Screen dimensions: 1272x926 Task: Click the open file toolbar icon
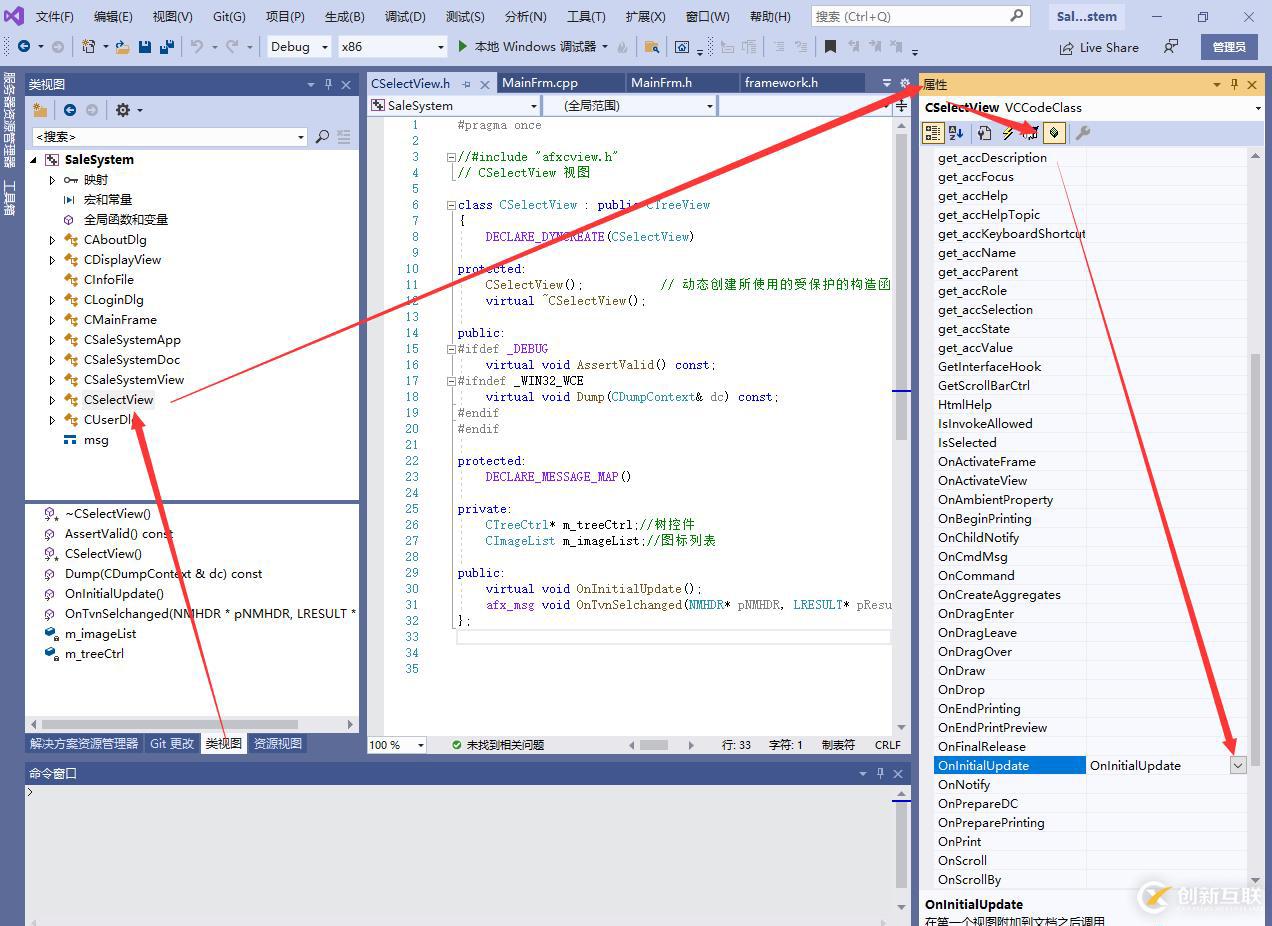(122, 47)
